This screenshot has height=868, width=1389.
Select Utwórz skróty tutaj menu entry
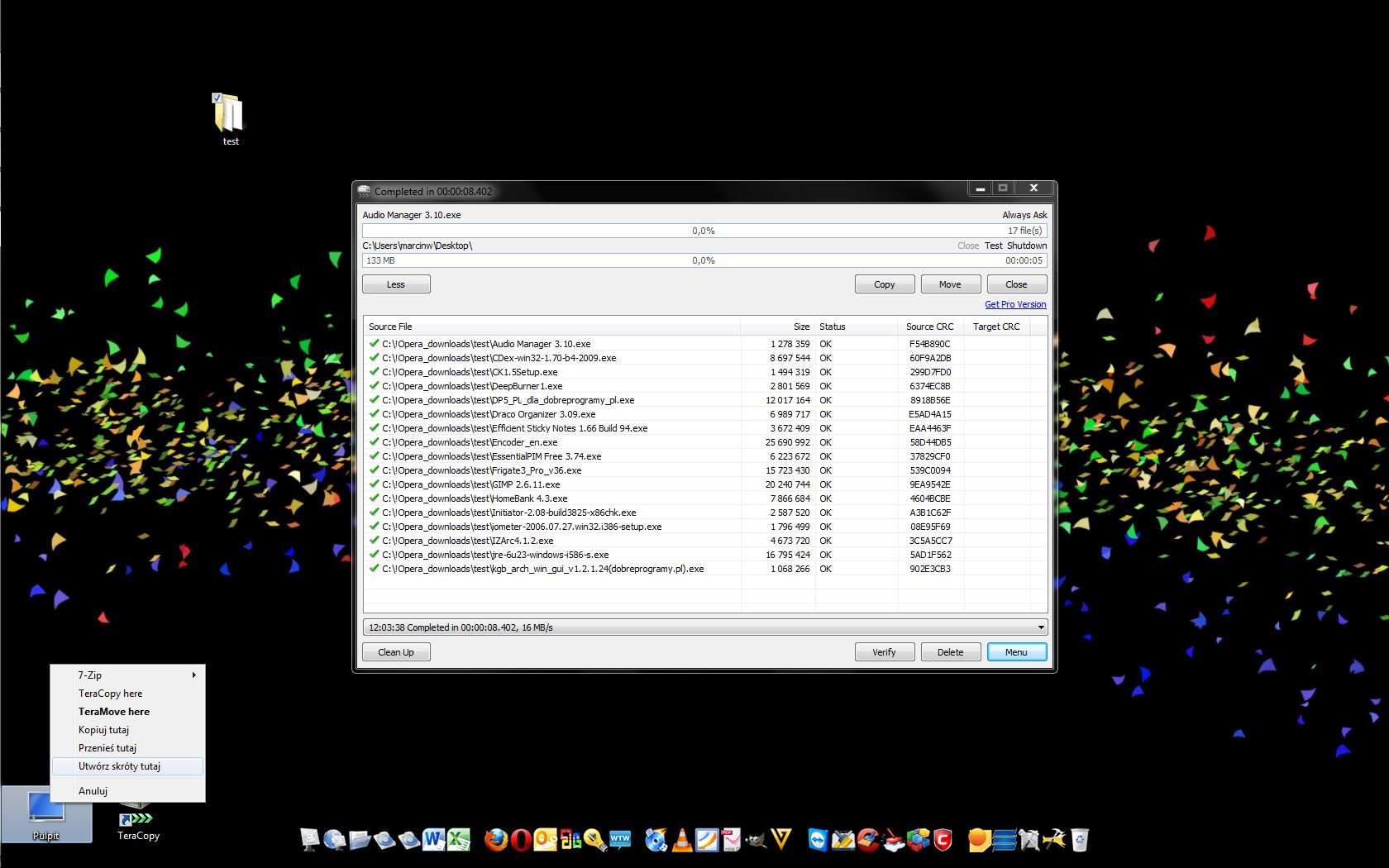tap(127, 766)
